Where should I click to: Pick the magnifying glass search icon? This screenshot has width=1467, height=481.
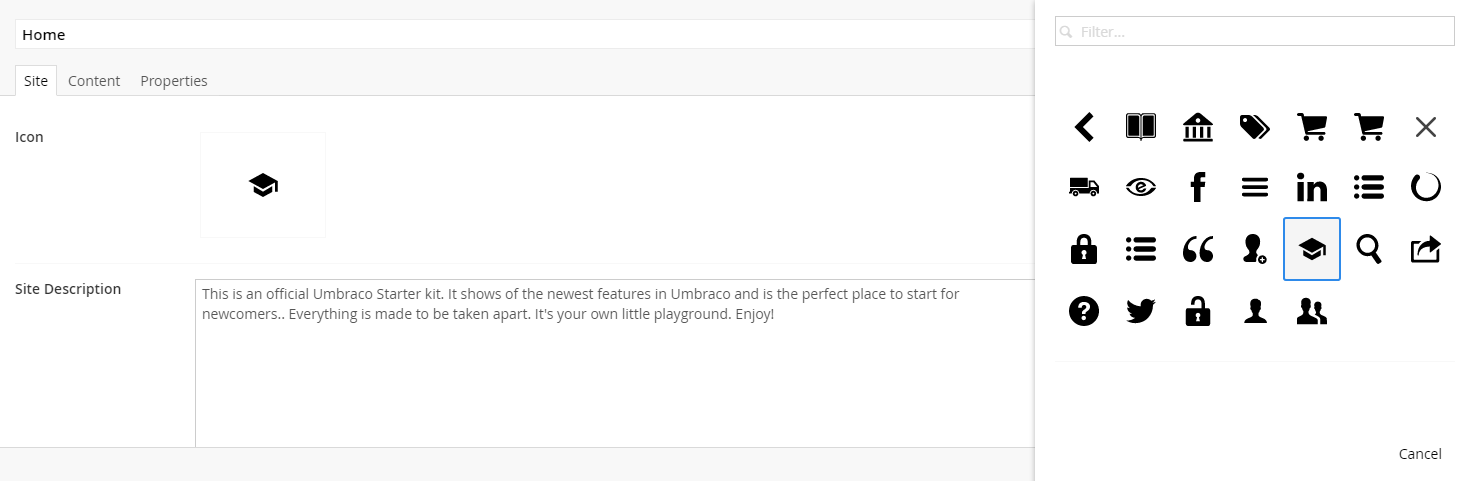(1369, 249)
